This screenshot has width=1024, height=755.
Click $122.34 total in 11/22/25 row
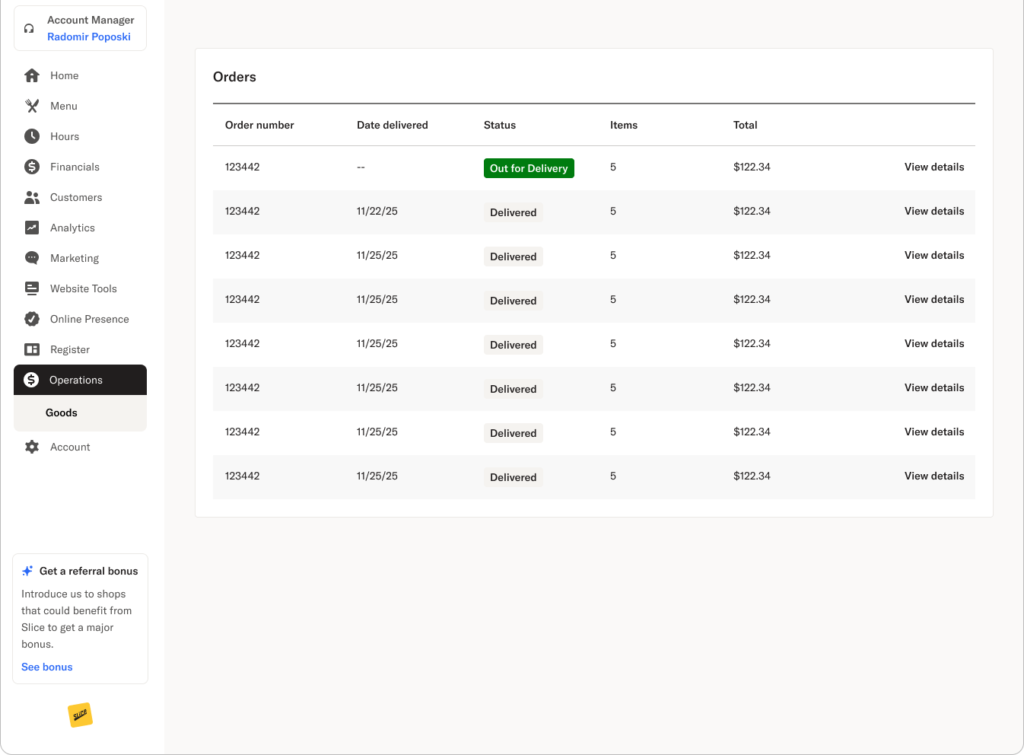click(x=752, y=211)
